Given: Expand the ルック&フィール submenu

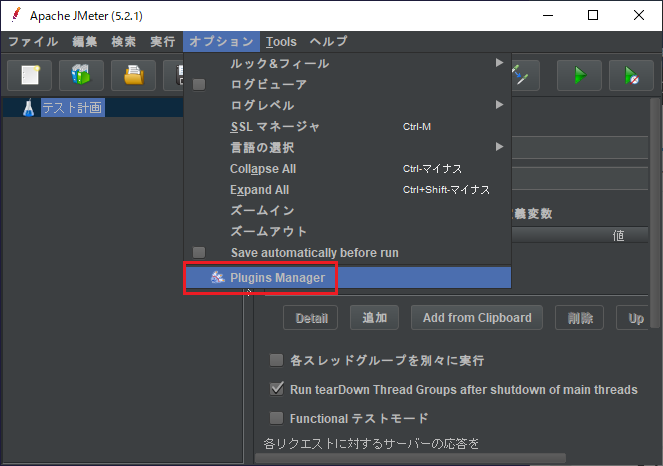Looking at the screenshot, I should click(x=347, y=63).
